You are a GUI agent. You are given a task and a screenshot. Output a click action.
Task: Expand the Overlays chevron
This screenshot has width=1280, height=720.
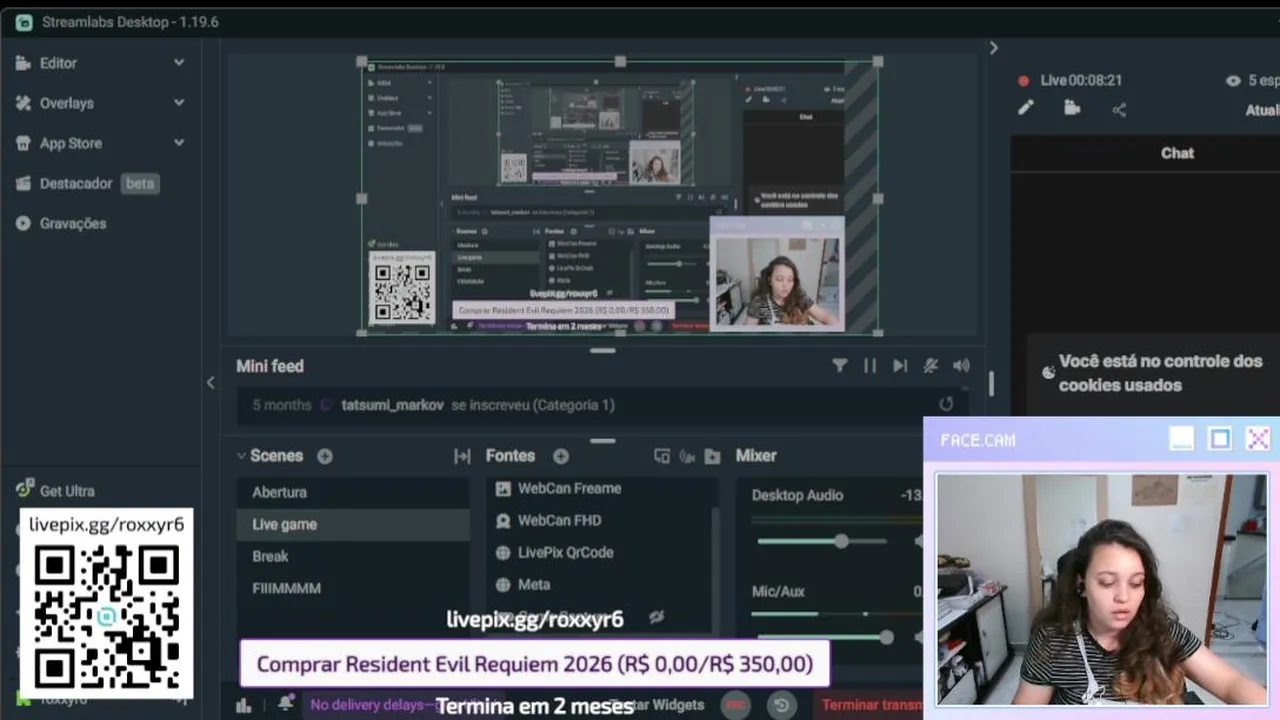[x=179, y=102]
